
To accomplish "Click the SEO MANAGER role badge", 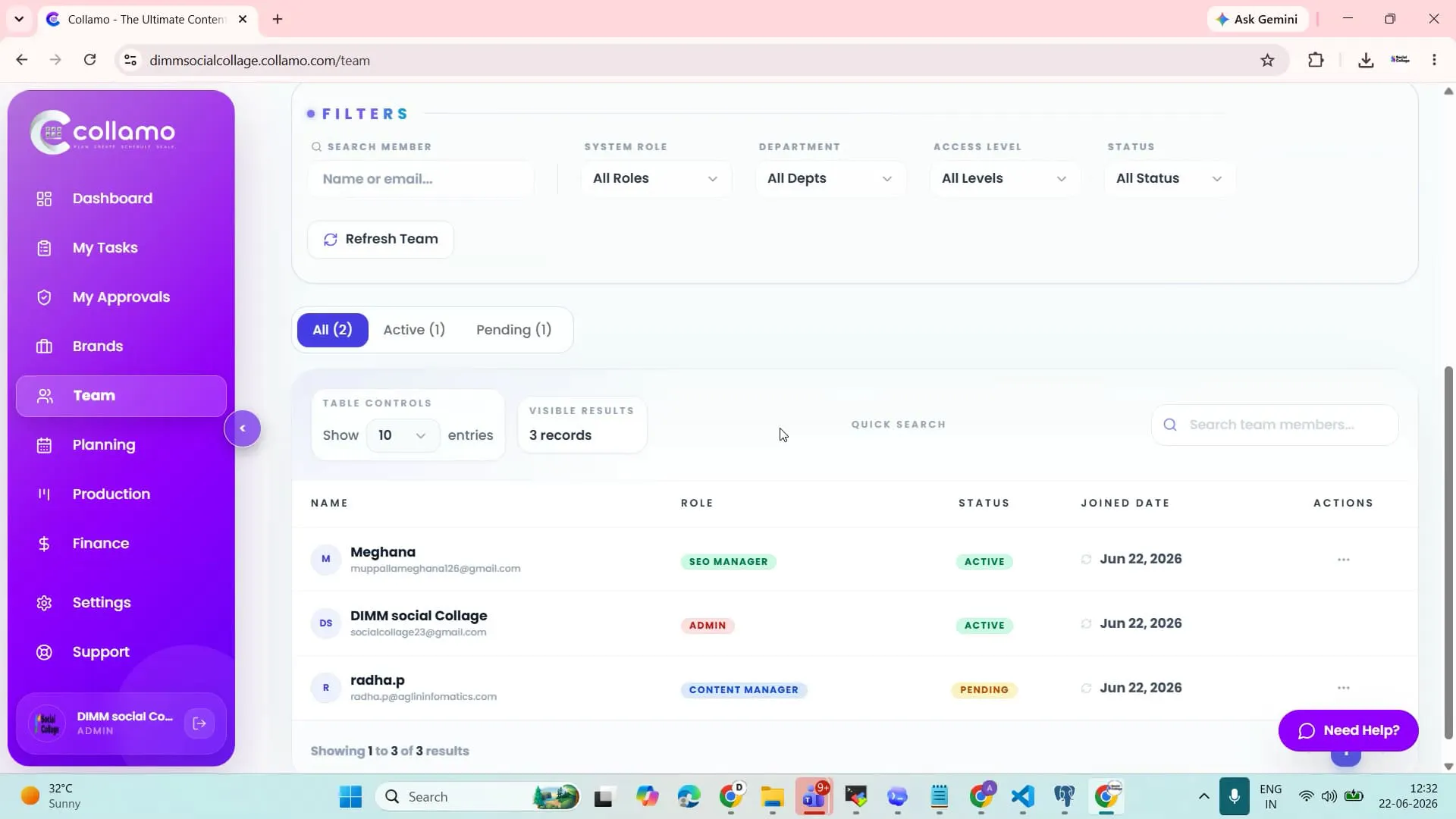I will 728,562.
